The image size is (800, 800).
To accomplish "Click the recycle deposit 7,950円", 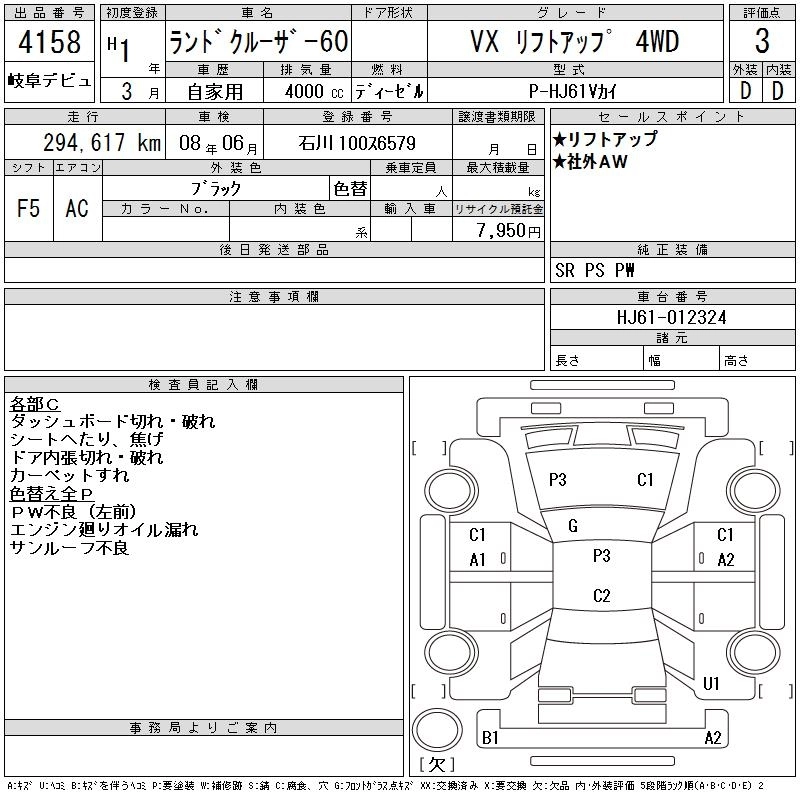I will point(508,230).
